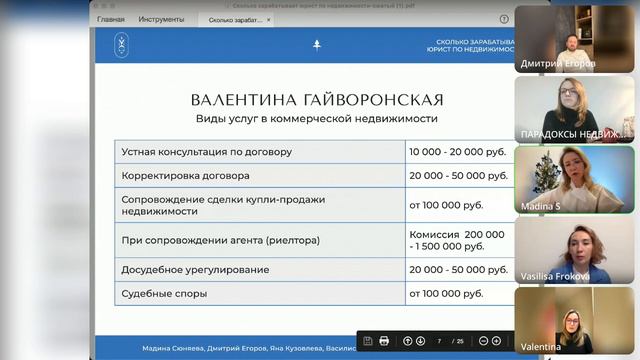Screen dimensions: 640x360
Task: Go to previous page with up arrow
Action: [x=407, y=341]
